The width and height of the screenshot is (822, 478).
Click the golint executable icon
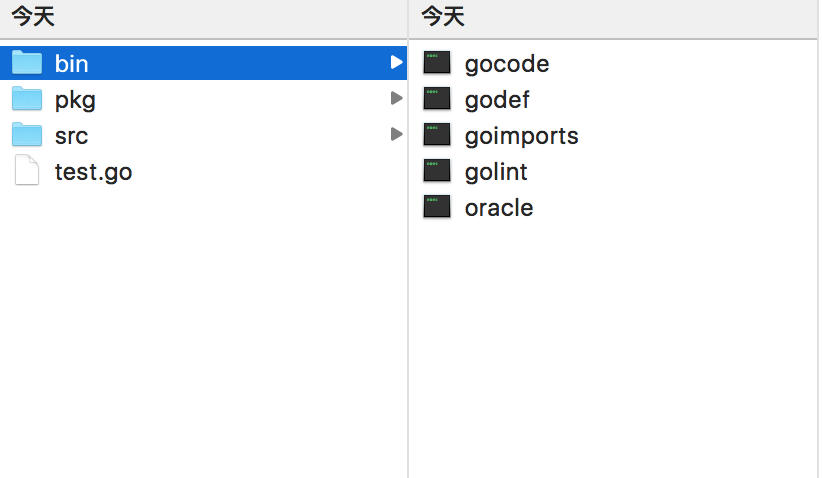437,171
